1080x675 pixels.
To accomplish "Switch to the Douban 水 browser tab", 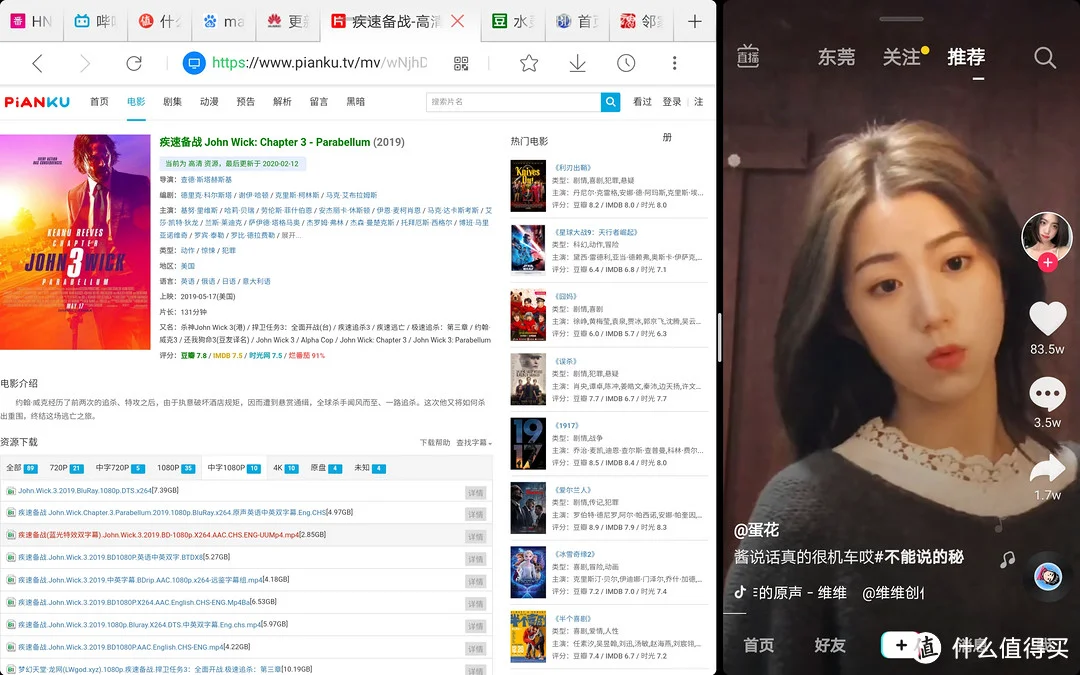I will coord(513,21).
